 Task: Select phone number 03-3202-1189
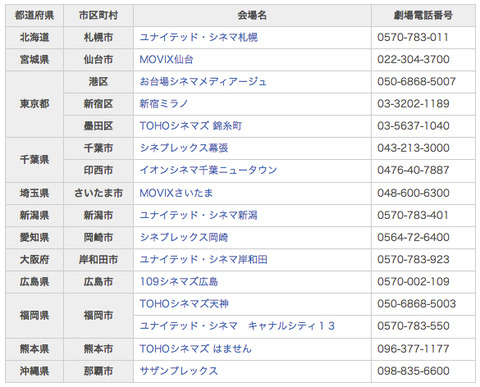413,104
